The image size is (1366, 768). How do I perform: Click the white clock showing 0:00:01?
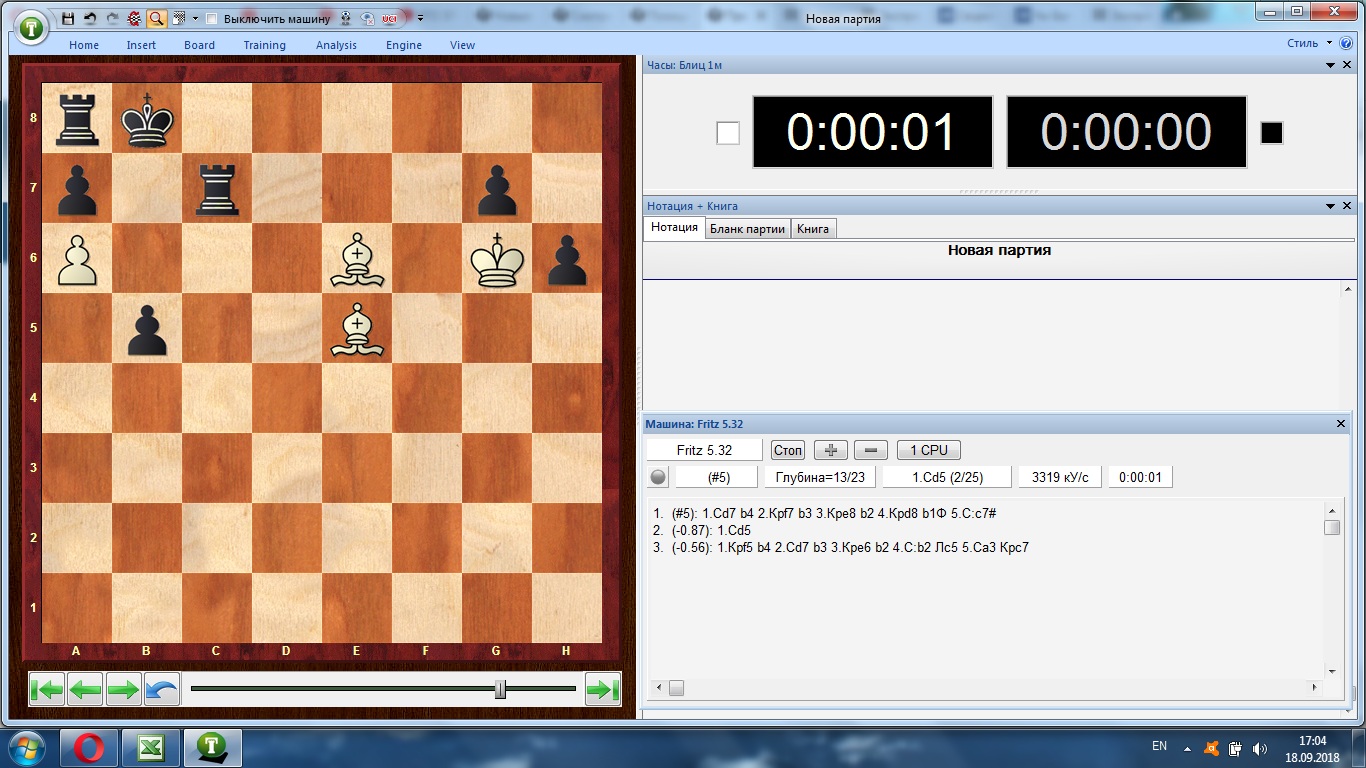872,132
